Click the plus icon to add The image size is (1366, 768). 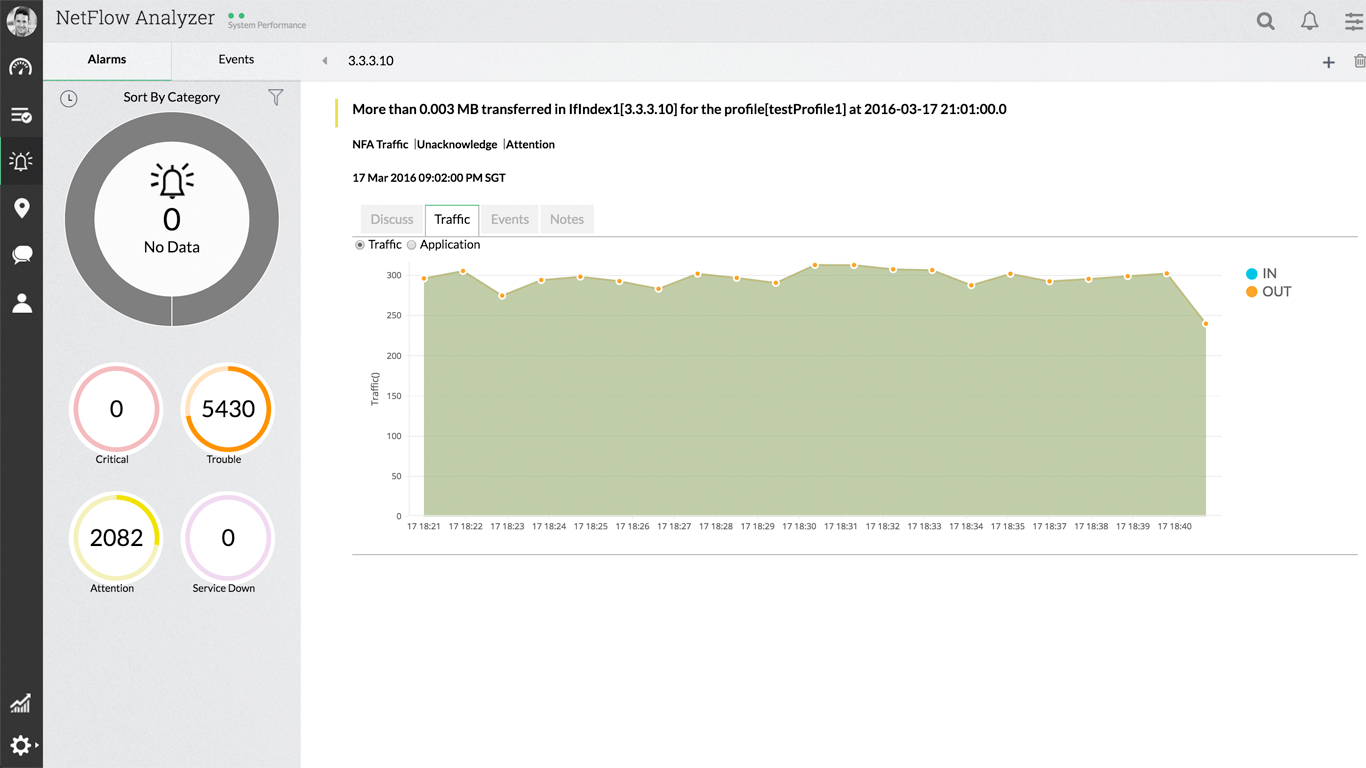coord(1329,62)
